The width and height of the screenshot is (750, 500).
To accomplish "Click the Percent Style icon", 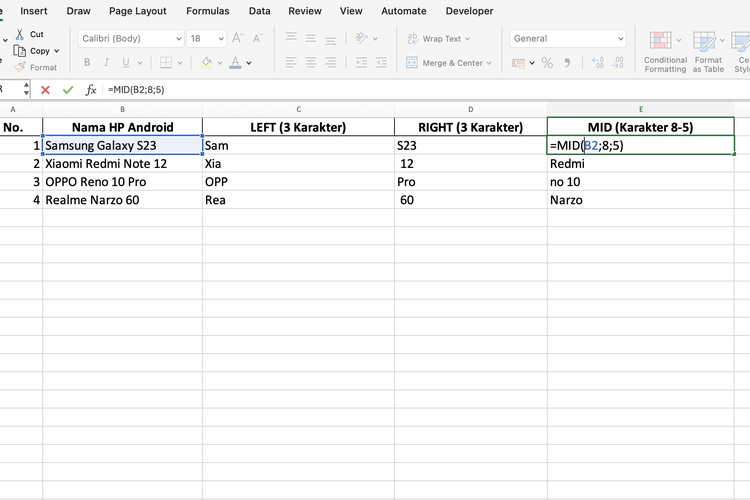I will pyautogui.click(x=547, y=63).
